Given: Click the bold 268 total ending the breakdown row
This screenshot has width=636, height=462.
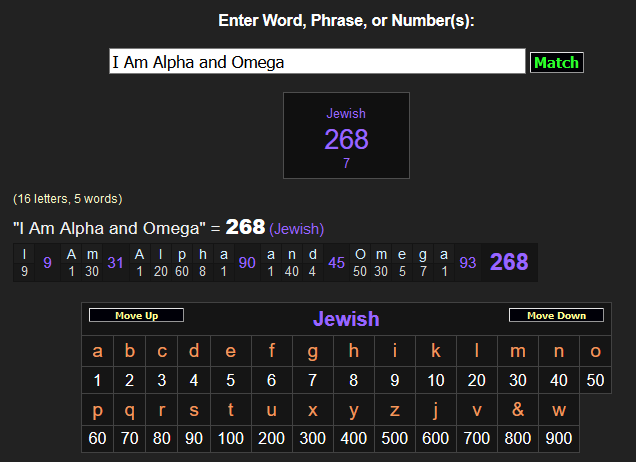Looking at the screenshot, I should 509,262.
